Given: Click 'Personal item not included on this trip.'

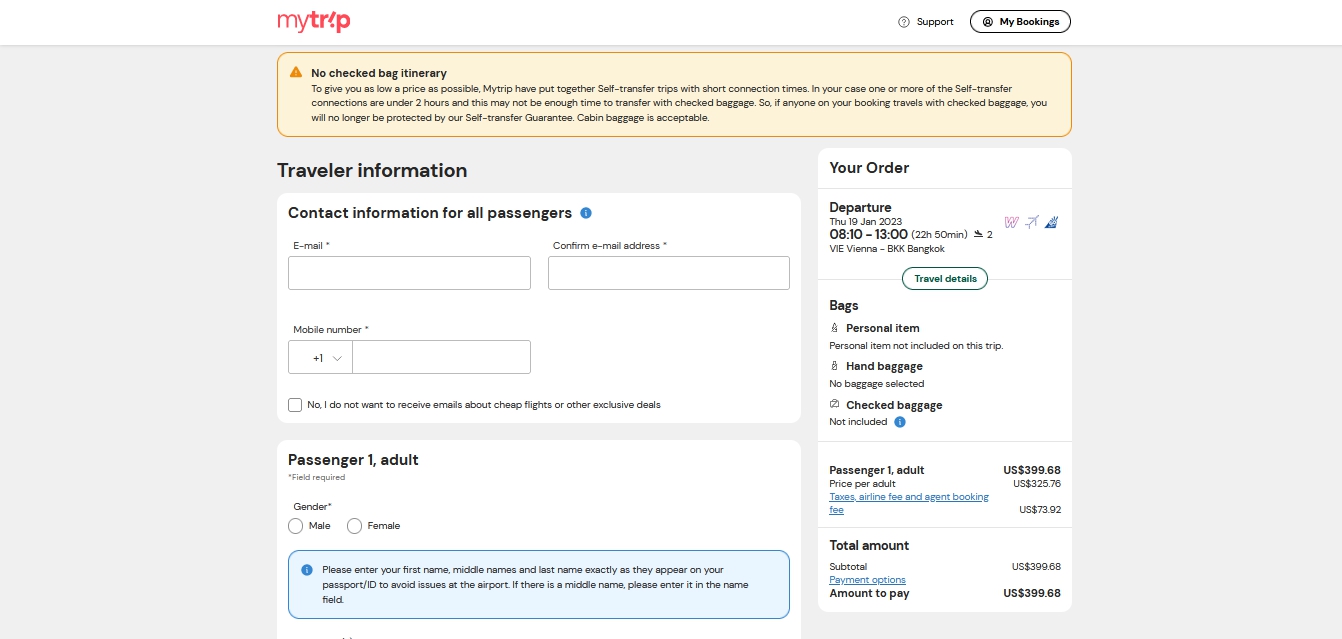Looking at the screenshot, I should [x=916, y=346].
